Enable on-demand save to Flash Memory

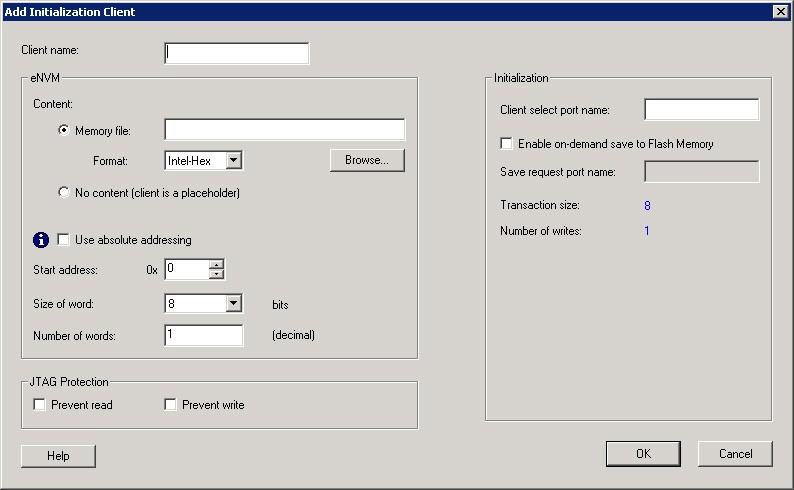click(506, 143)
